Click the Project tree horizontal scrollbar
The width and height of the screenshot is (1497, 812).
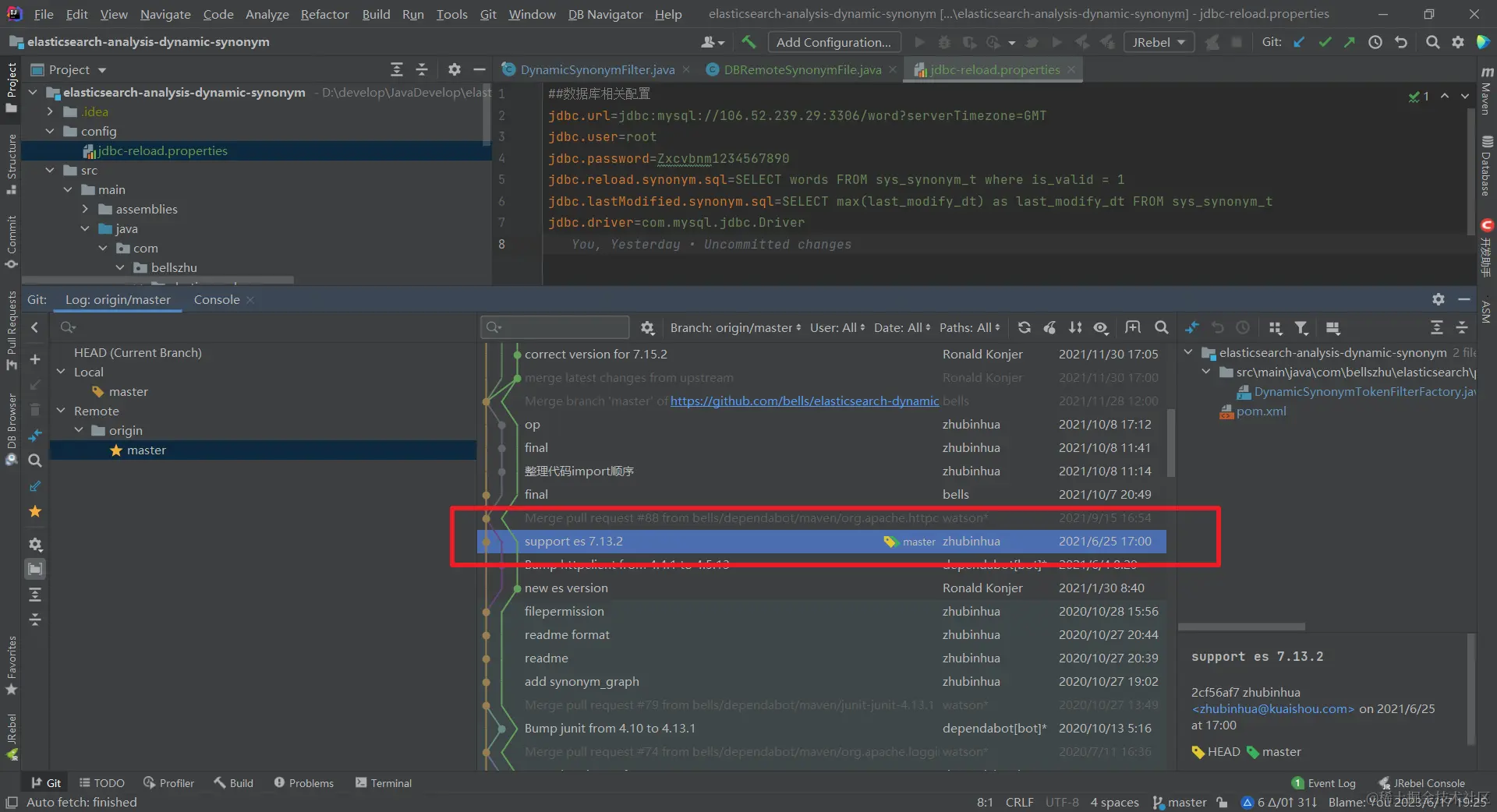[157, 280]
